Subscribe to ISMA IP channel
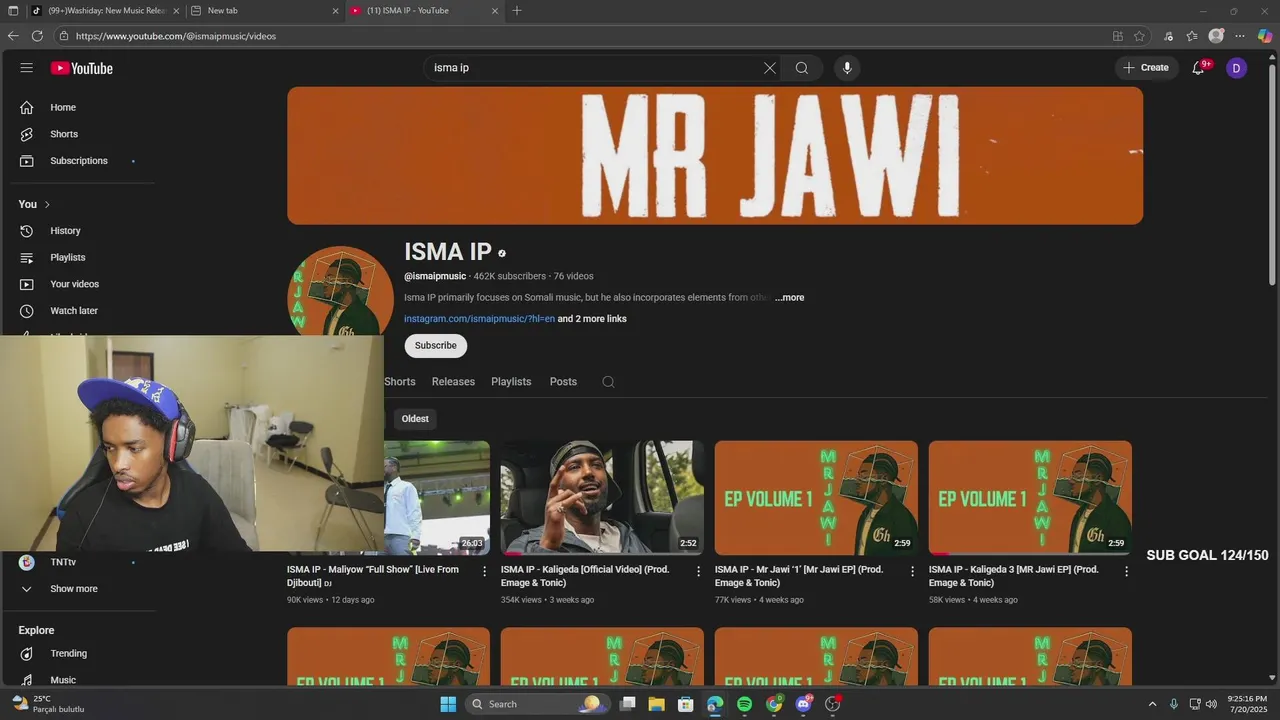 [436, 346]
